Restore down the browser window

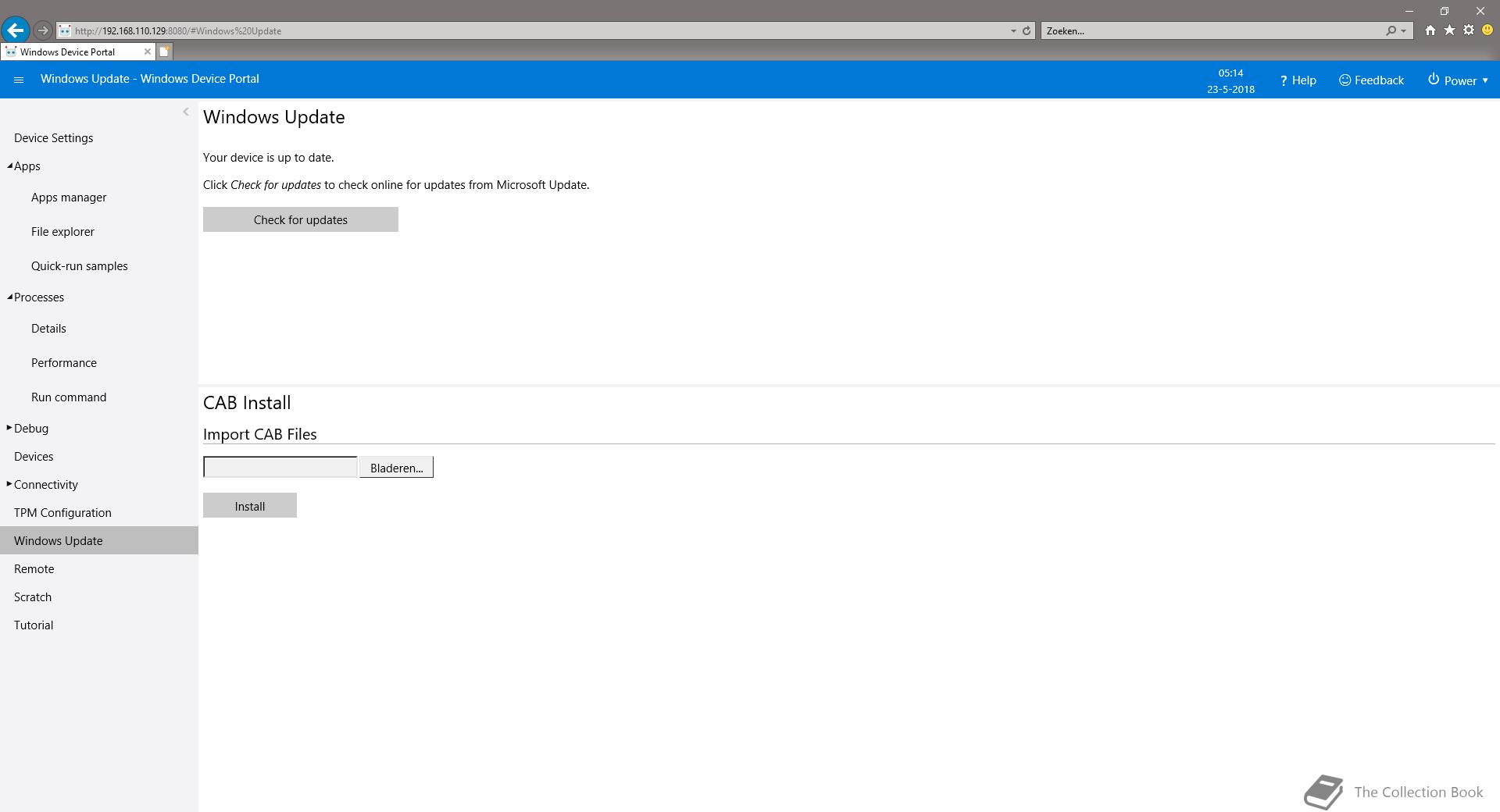1445,11
